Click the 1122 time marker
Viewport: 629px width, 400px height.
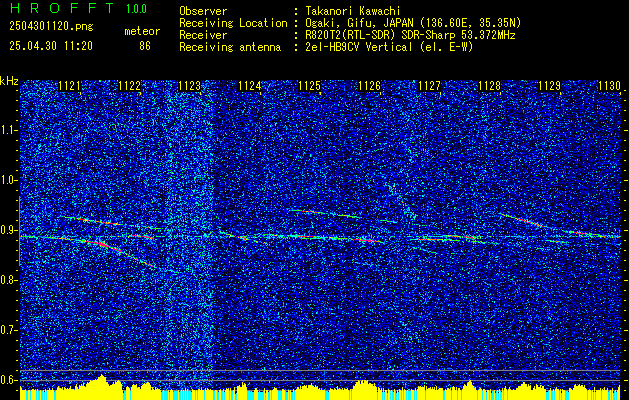pos(130,86)
